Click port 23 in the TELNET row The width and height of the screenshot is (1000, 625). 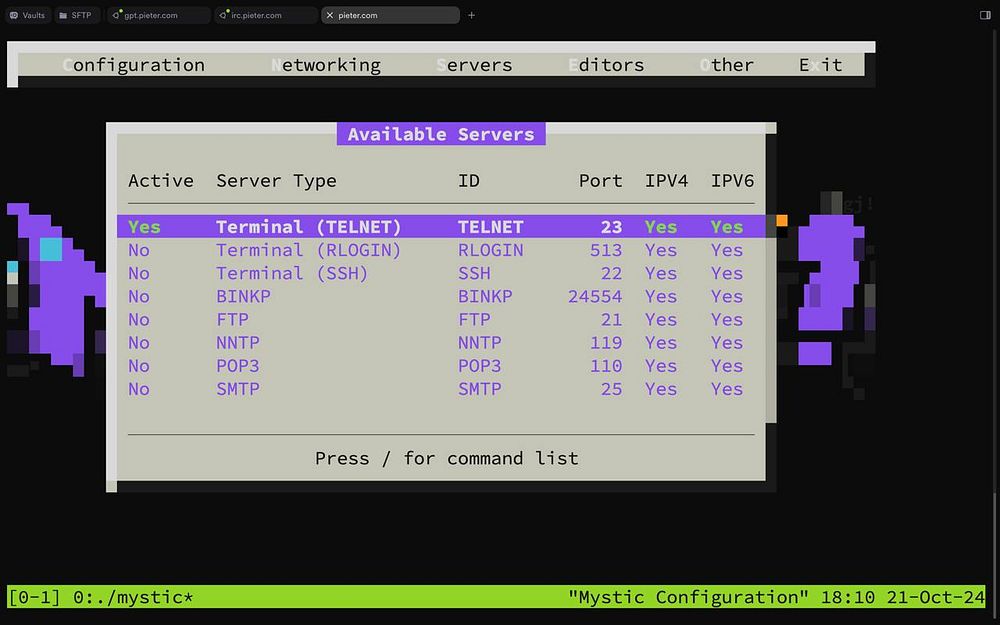[611, 227]
